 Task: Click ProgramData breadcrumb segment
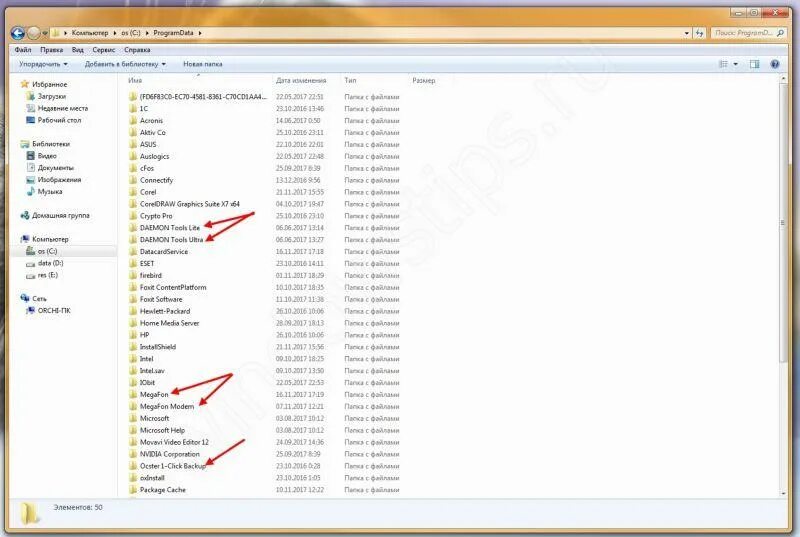173,33
